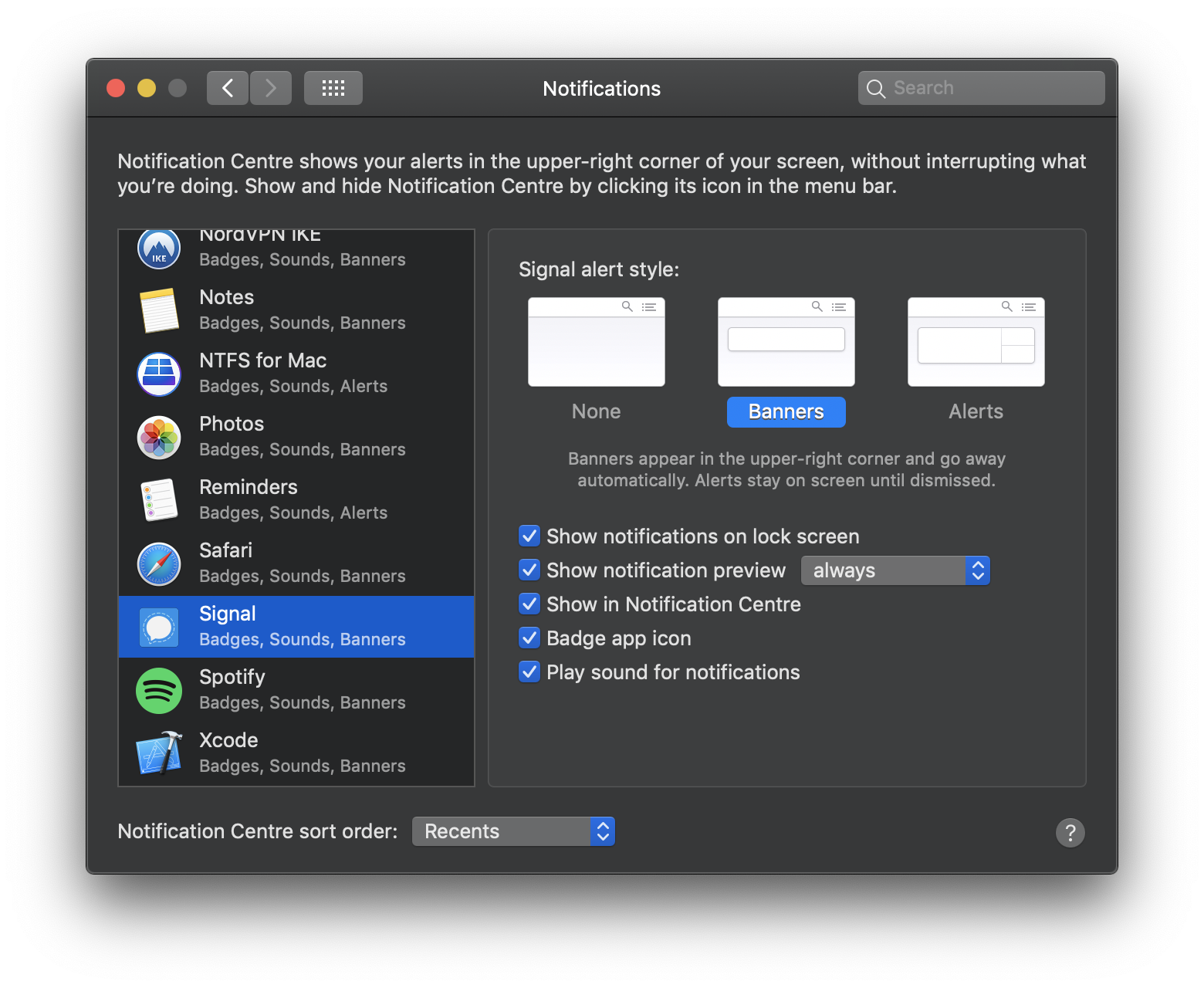Toggle Show in Notification Centre checkbox

pyautogui.click(x=529, y=604)
